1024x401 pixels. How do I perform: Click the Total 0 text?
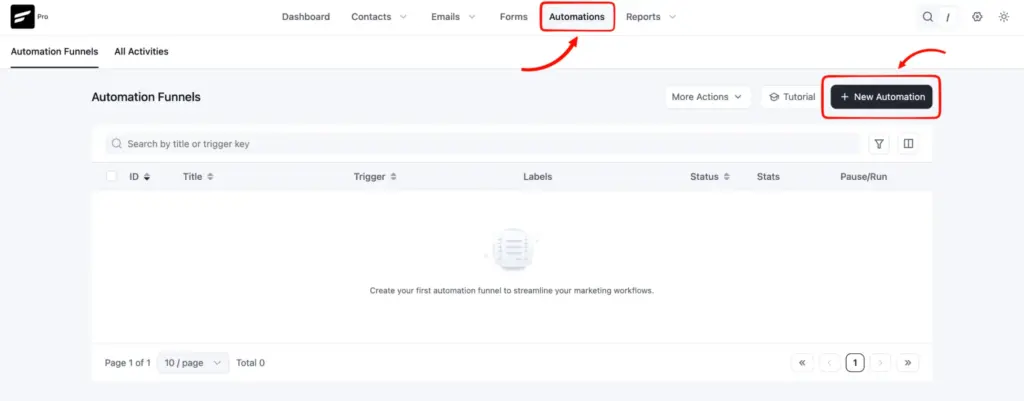pos(250,363)
